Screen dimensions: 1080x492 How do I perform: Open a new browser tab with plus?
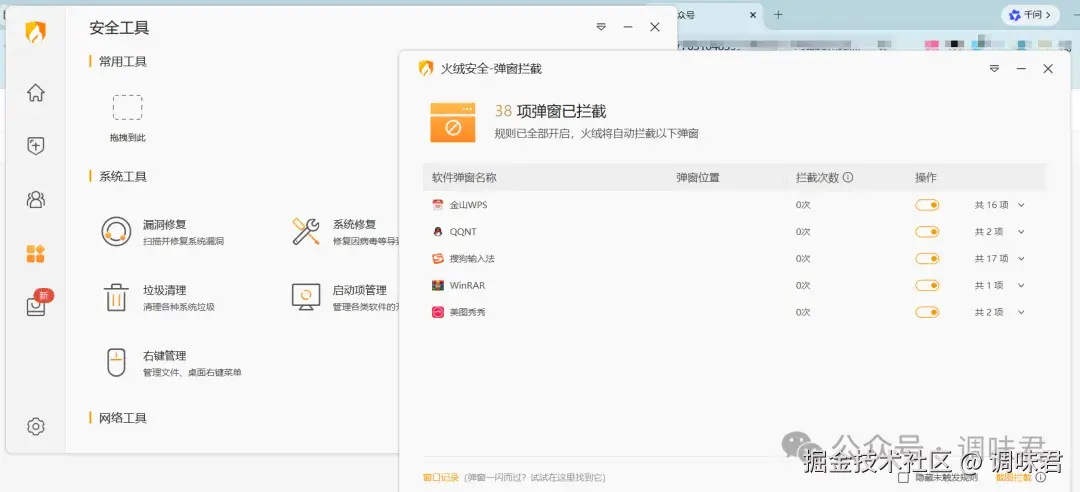point(778,14)
